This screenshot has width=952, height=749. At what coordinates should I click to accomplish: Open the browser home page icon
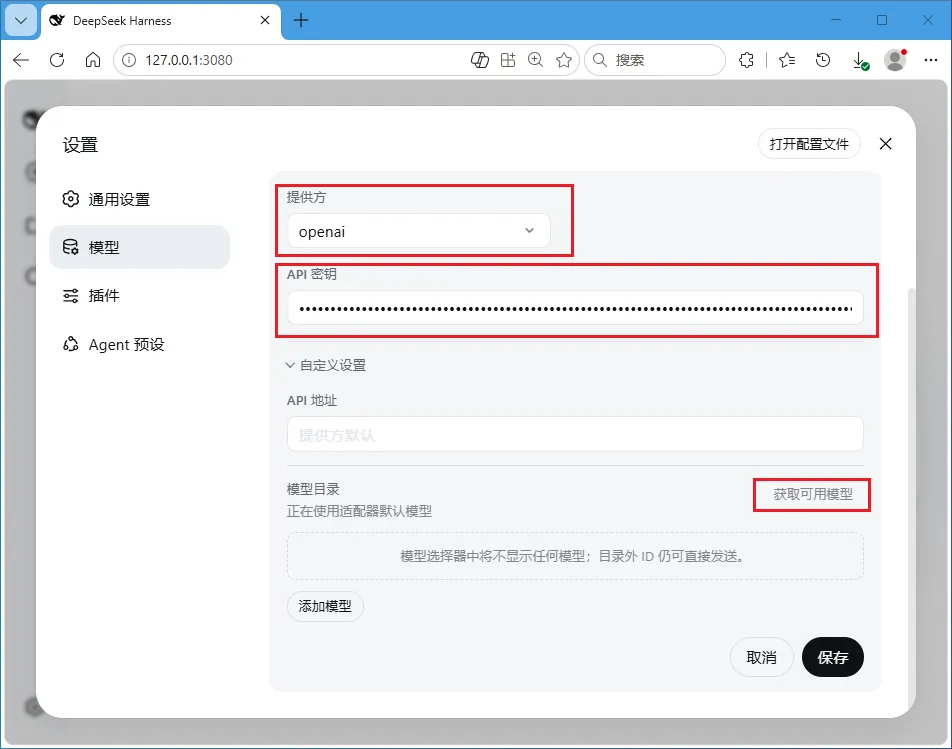click(x=93, y=59)
